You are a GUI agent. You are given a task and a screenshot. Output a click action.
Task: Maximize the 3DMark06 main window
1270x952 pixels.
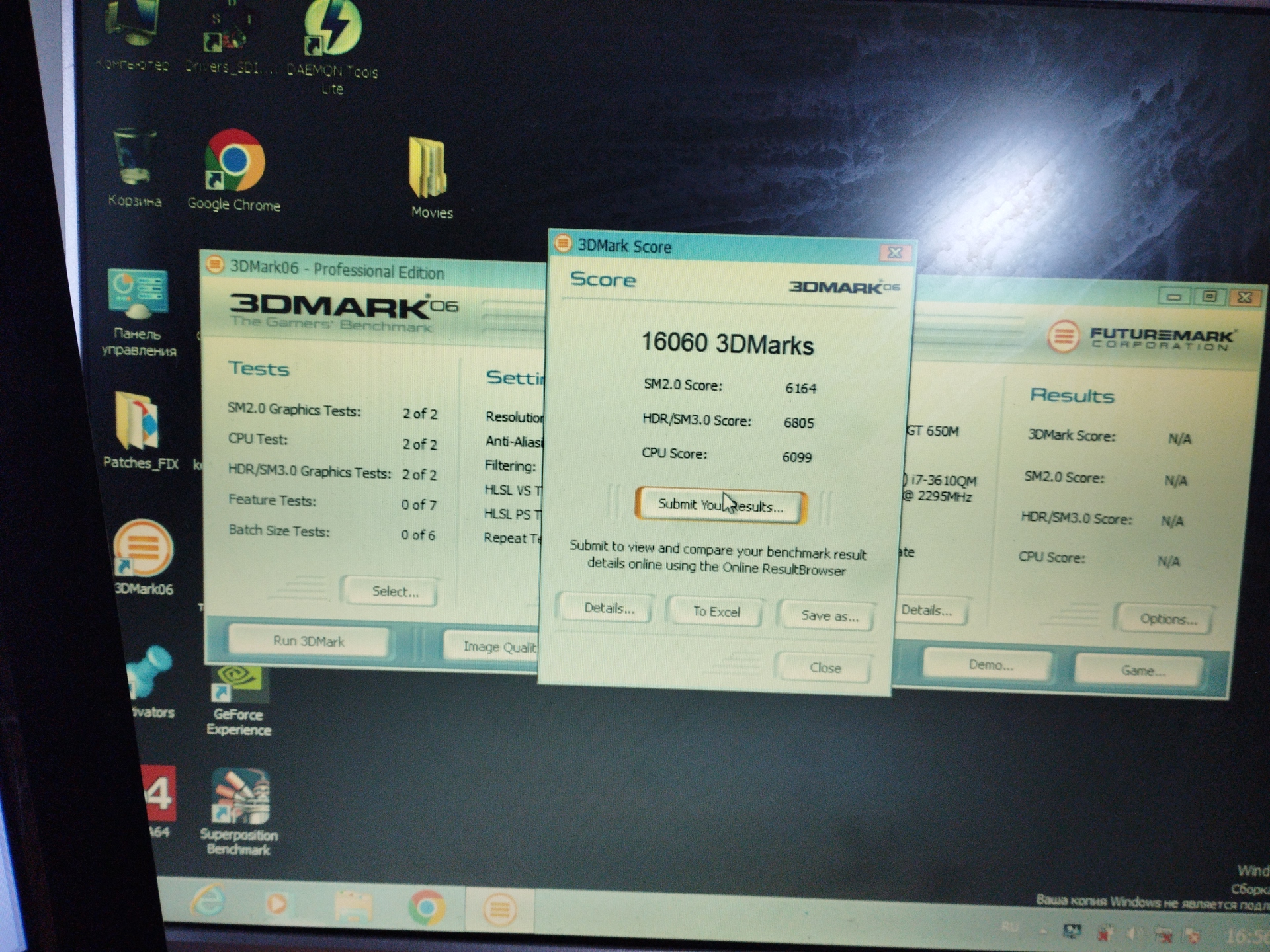click(x=1210, y=296)
